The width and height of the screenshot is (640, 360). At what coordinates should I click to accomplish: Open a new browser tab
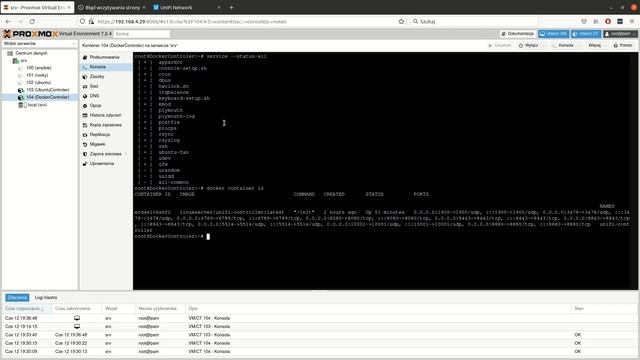231,7
